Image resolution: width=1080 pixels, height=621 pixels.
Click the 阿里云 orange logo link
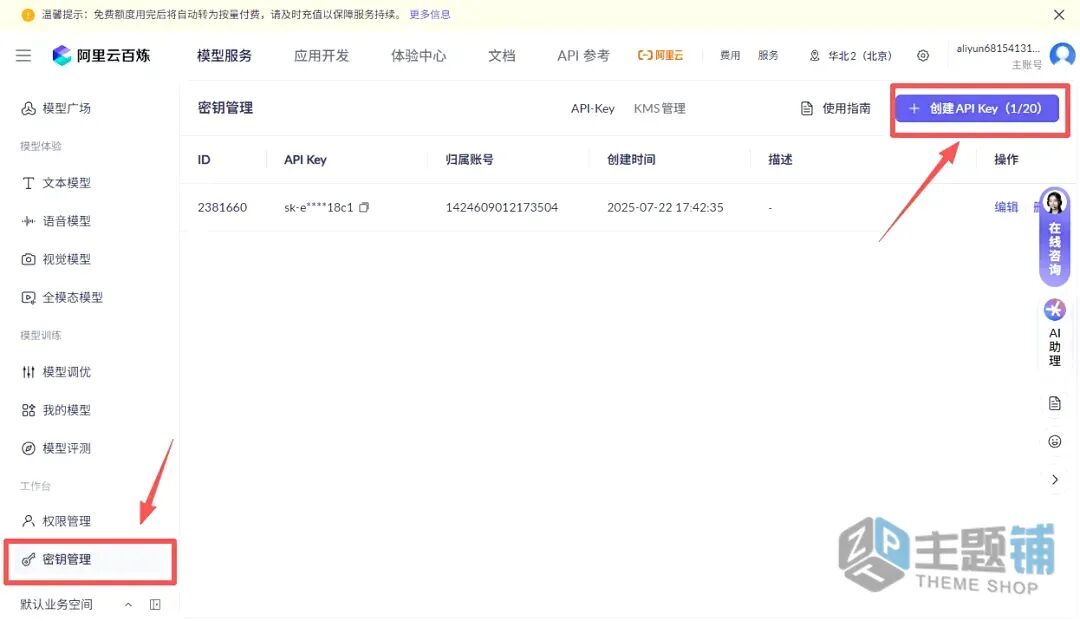pos(660,56)
